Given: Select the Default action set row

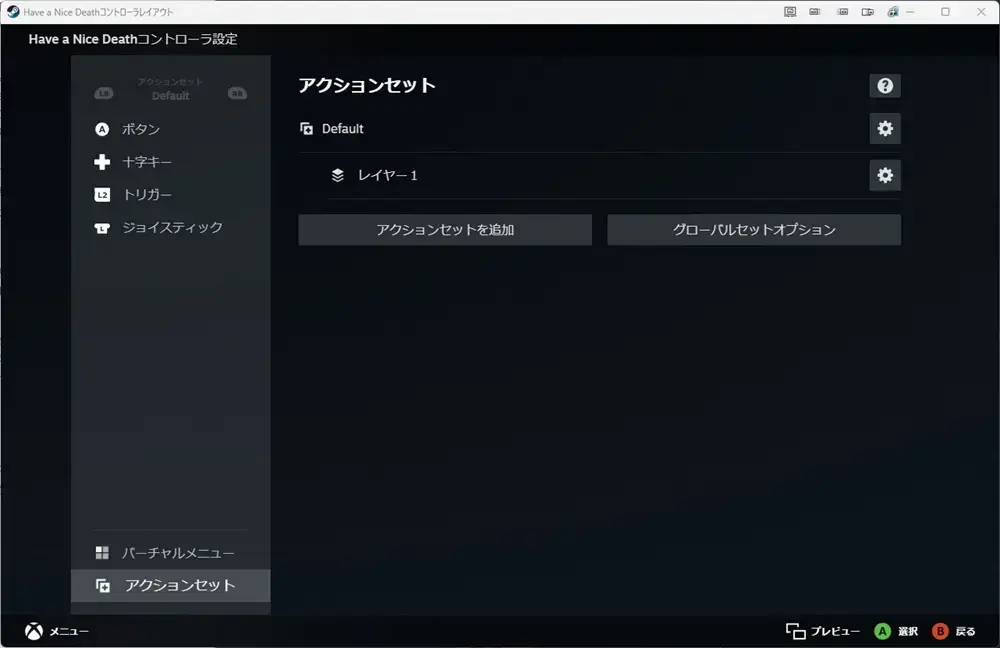Looking at the screenshot, I should [x=582, y=129].
